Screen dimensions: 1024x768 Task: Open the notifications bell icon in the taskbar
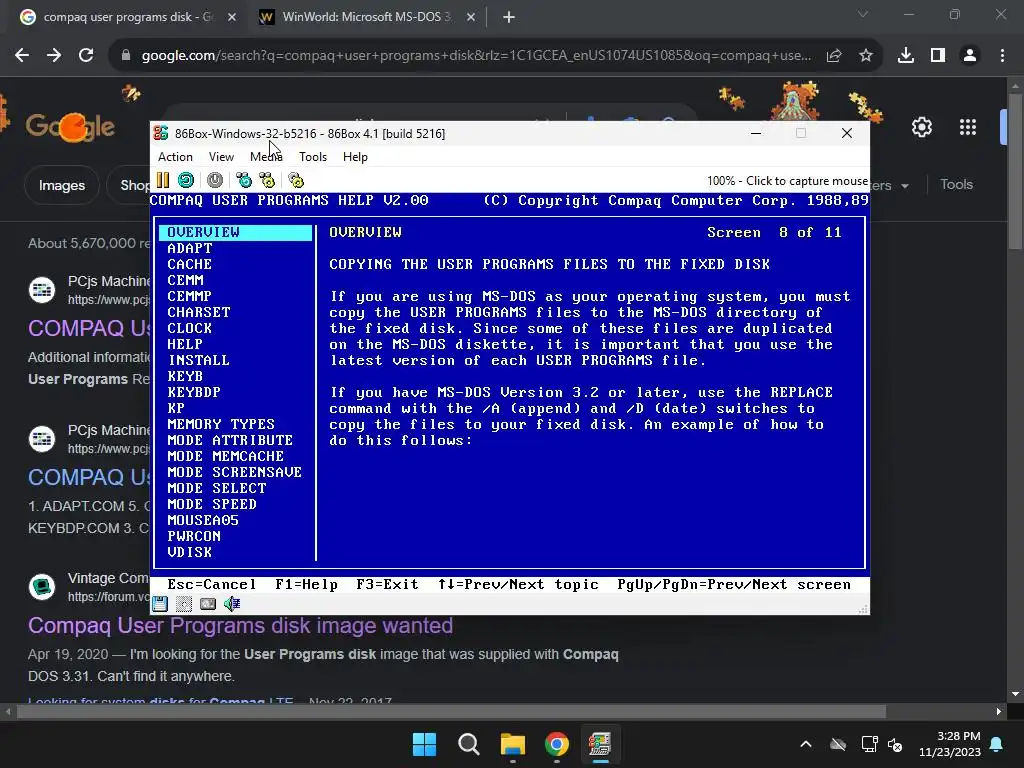point(997,744)
